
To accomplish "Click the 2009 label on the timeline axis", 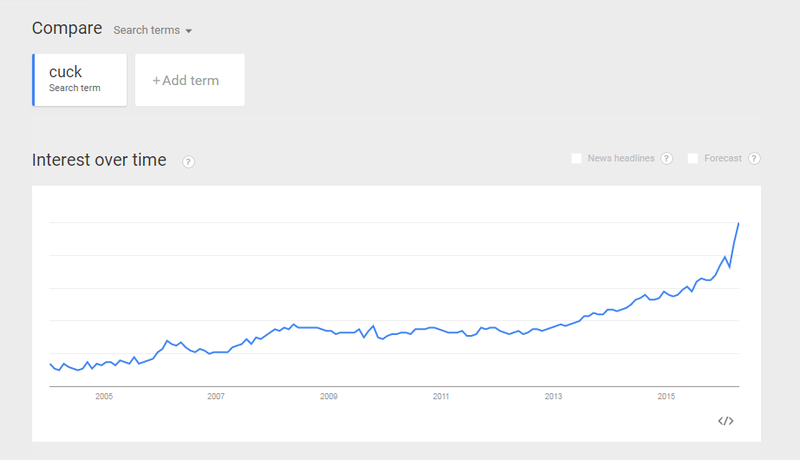I will click(x=329, y=396).
